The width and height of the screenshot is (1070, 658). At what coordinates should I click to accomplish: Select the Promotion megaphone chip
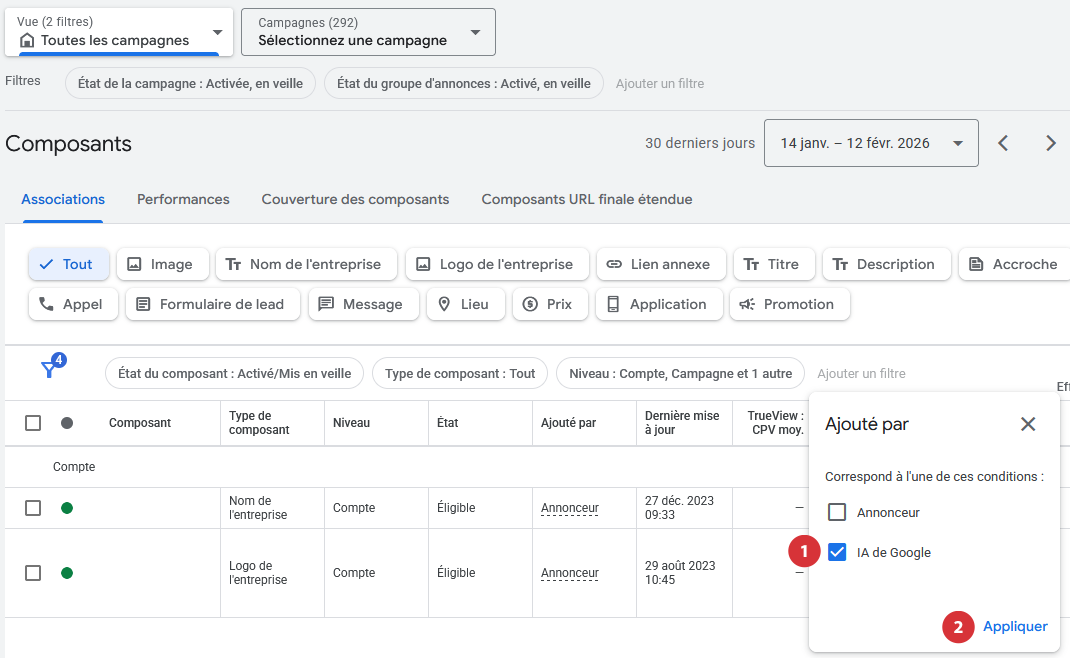pos(789,304)
